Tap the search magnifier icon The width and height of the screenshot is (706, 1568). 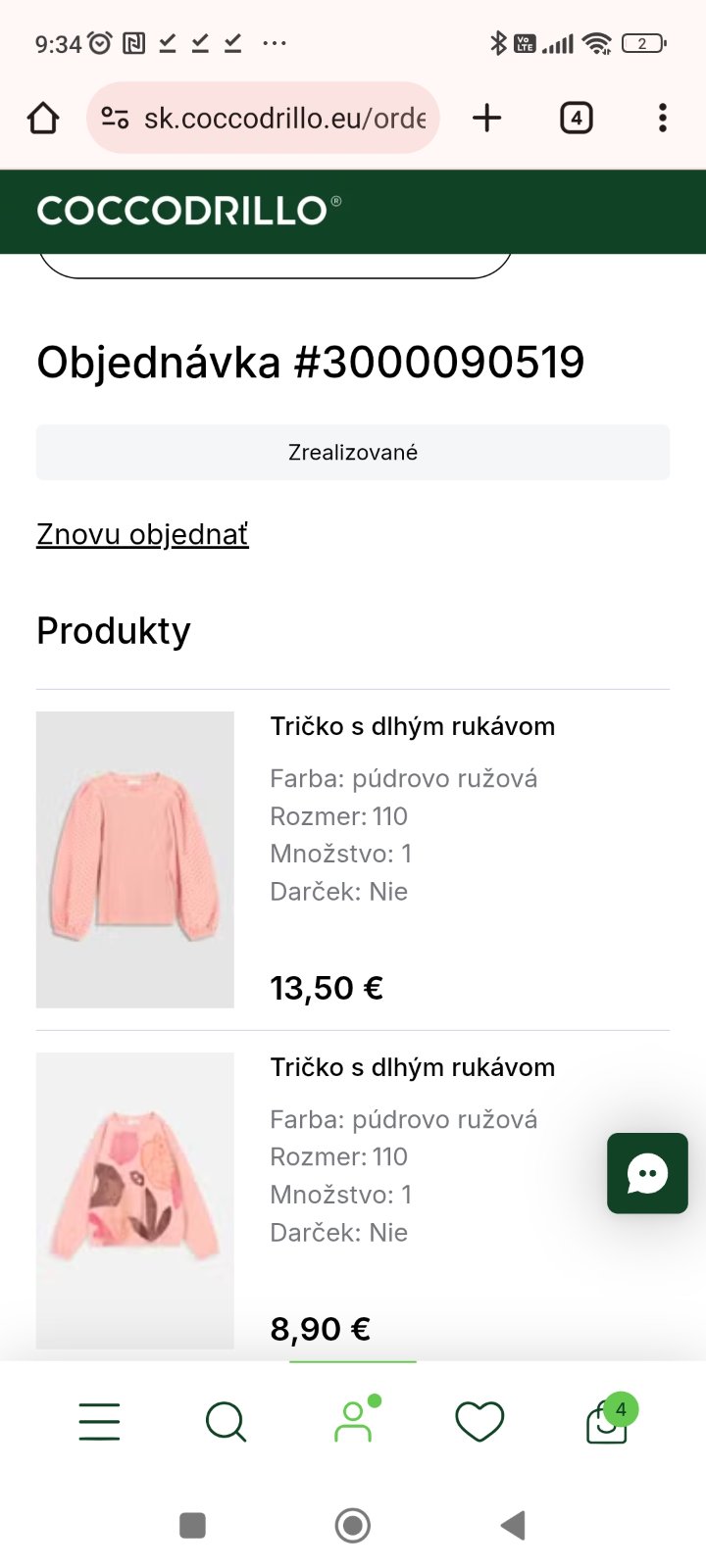click(x=226, y=1421)
